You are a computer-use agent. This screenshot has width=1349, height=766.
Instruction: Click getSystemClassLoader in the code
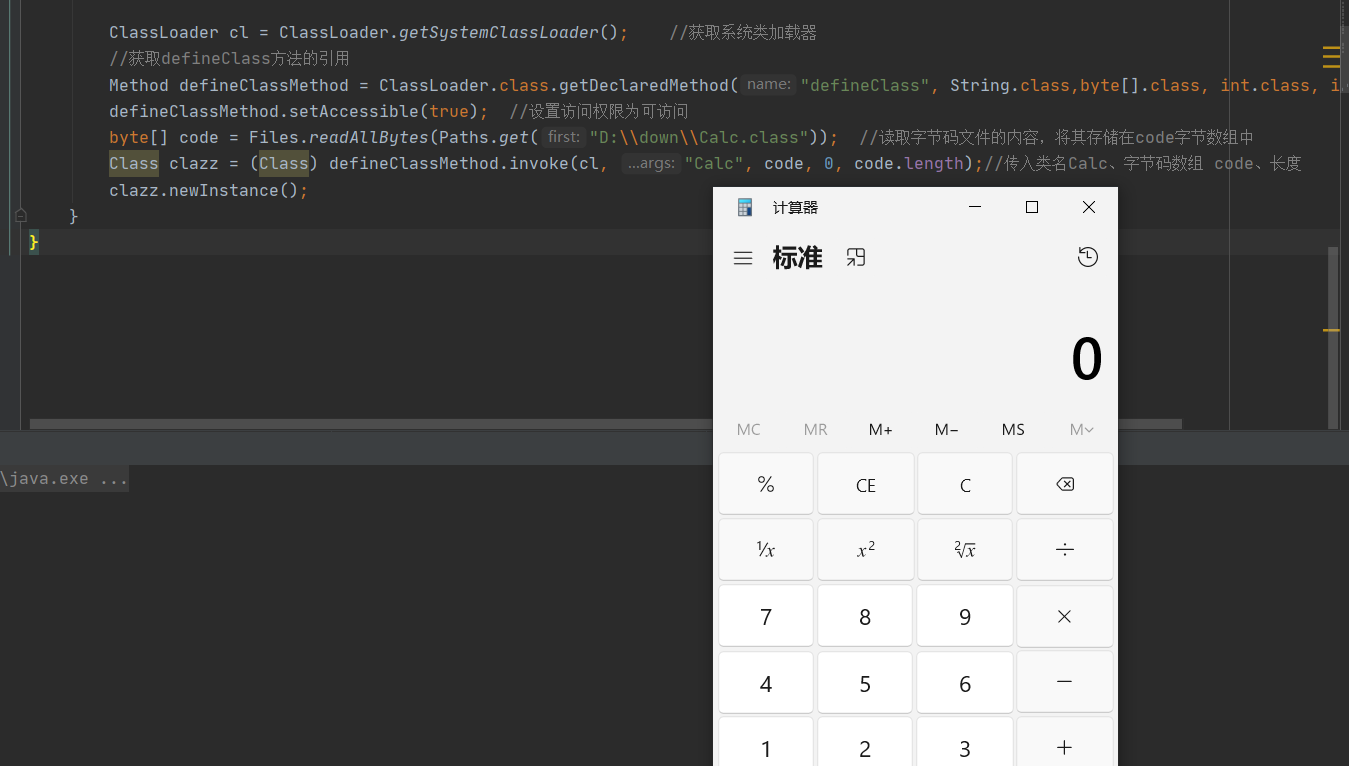[x=498, y=33]
